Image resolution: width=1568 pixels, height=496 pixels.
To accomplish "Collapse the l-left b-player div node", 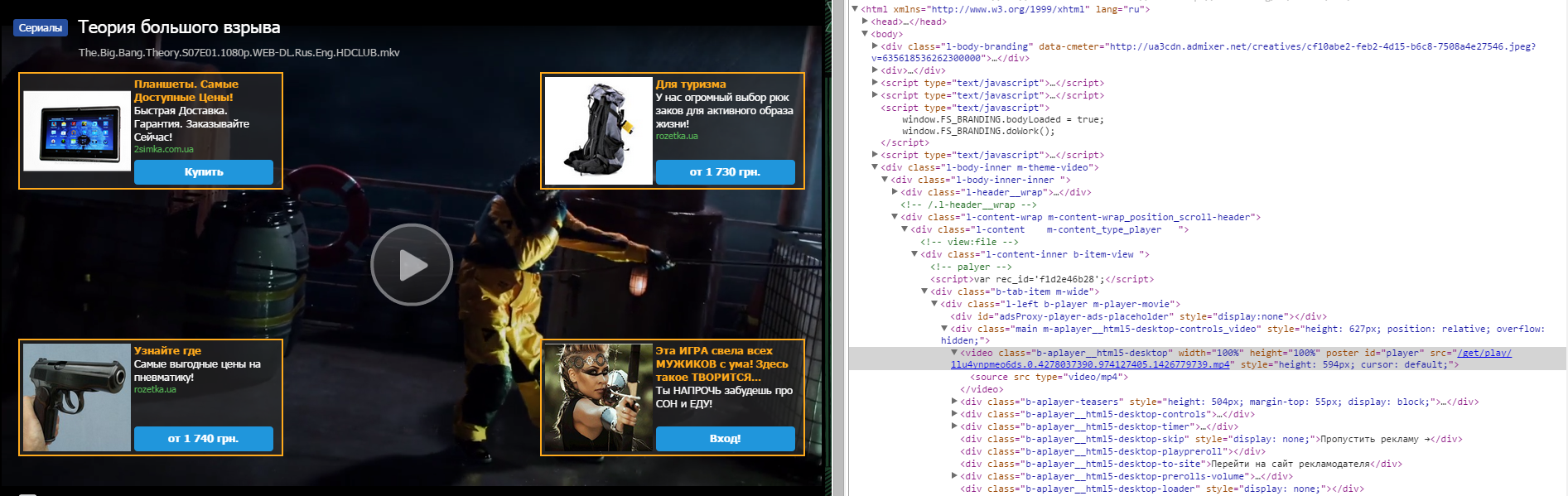I will click(935, 304).
